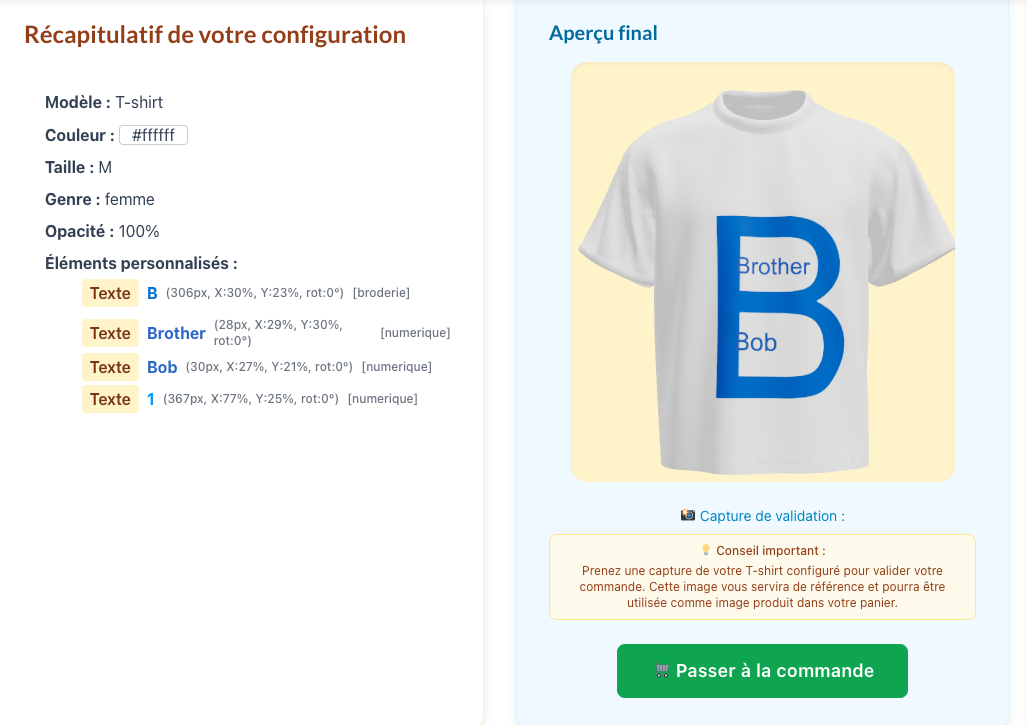Select the blue Brother element name in list

(x=176, y=333)
